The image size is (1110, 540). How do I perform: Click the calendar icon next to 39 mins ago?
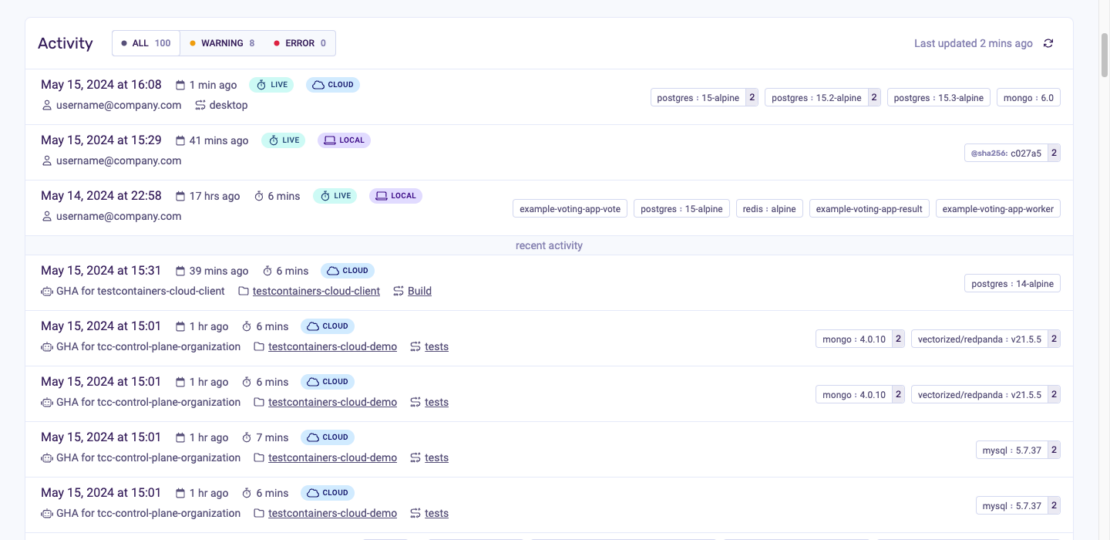click(180, 271)
